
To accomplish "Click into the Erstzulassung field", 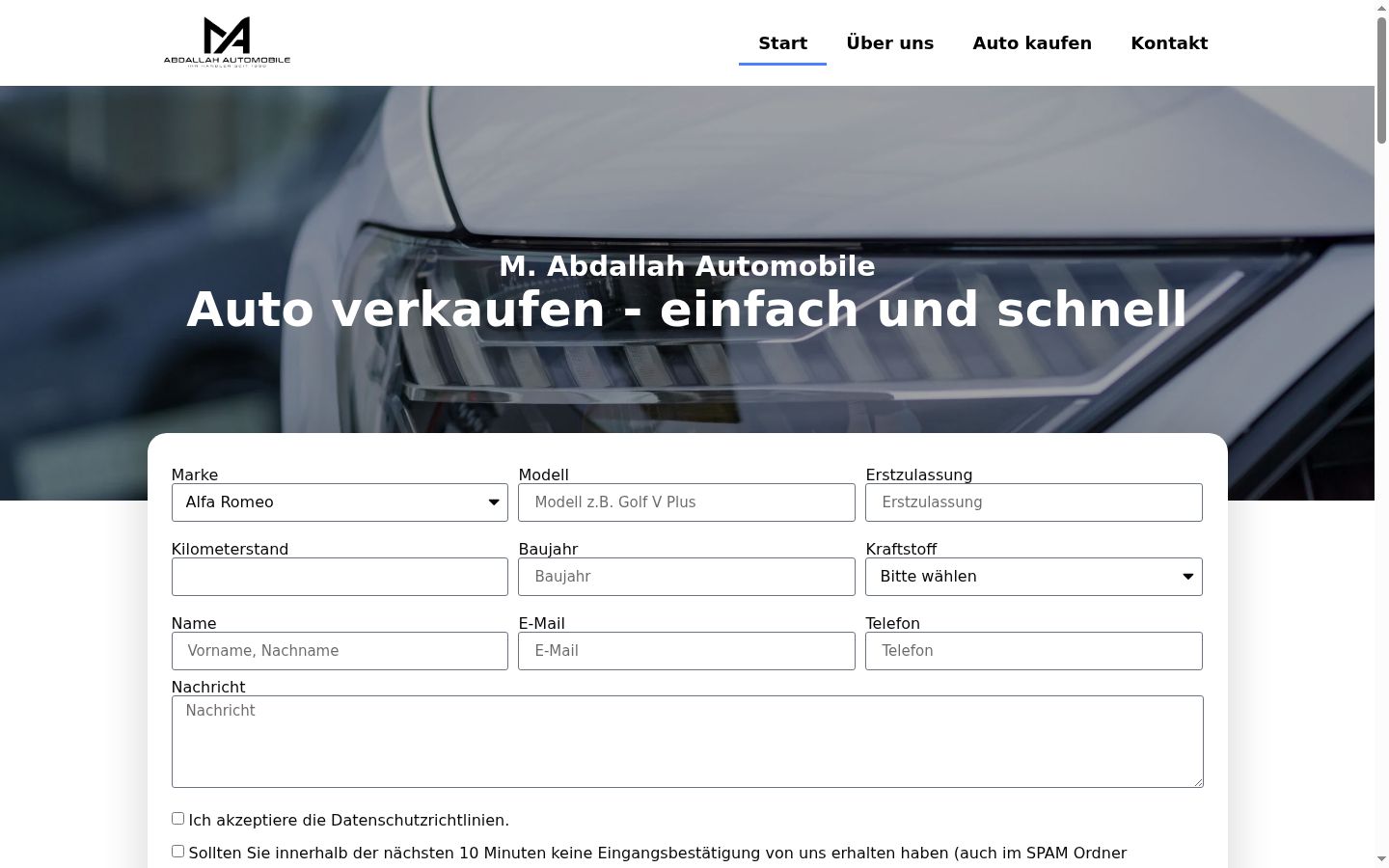I will (1034, 502).
